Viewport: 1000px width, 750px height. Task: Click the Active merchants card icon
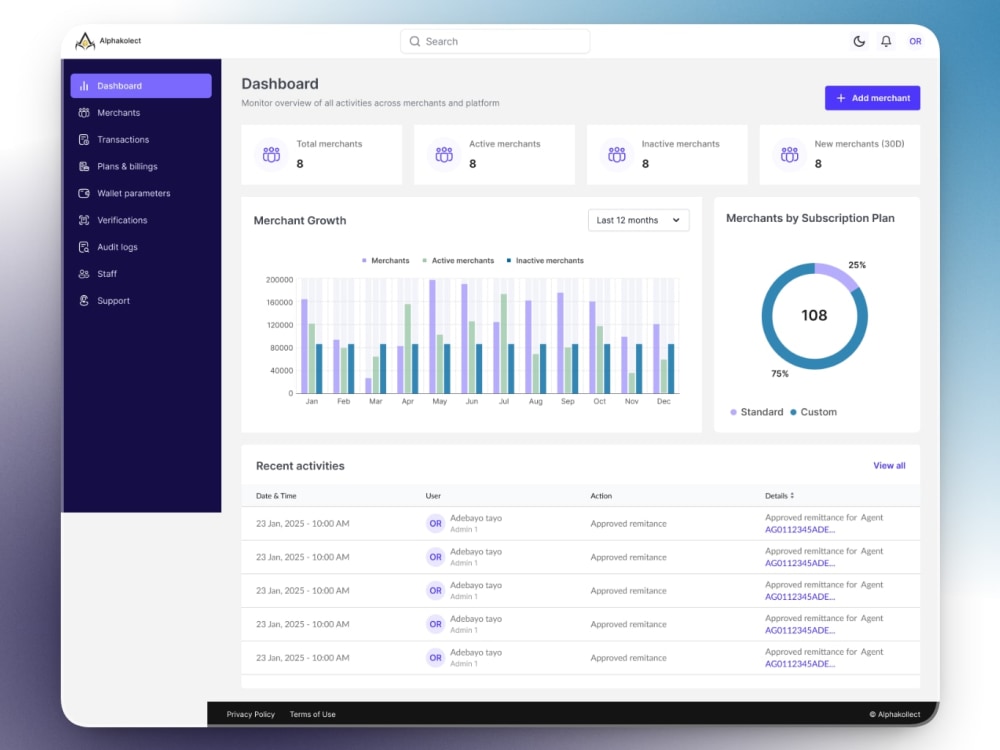click(444, 154)
